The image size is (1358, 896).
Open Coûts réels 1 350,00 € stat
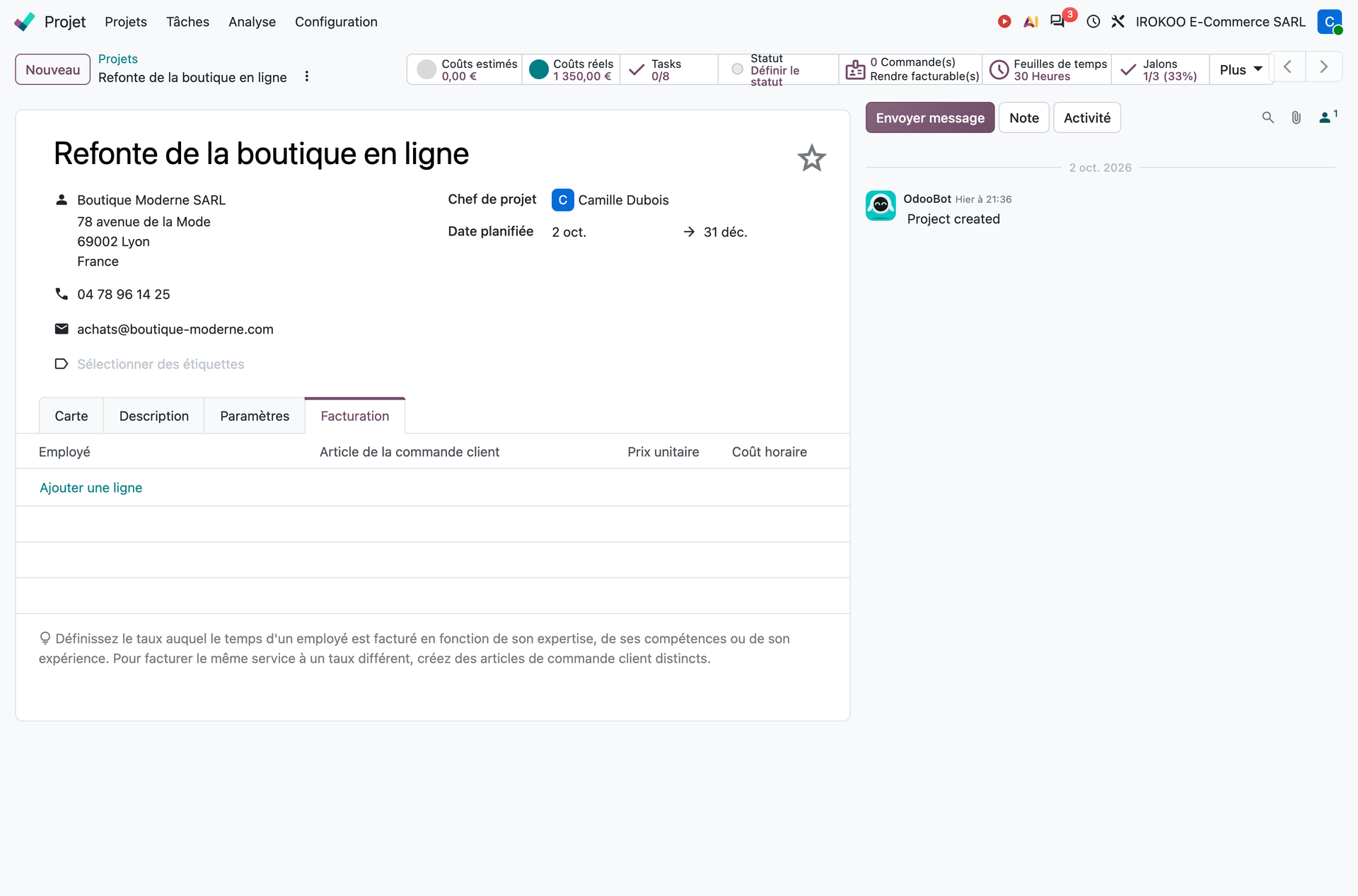[x=571, y=69]
